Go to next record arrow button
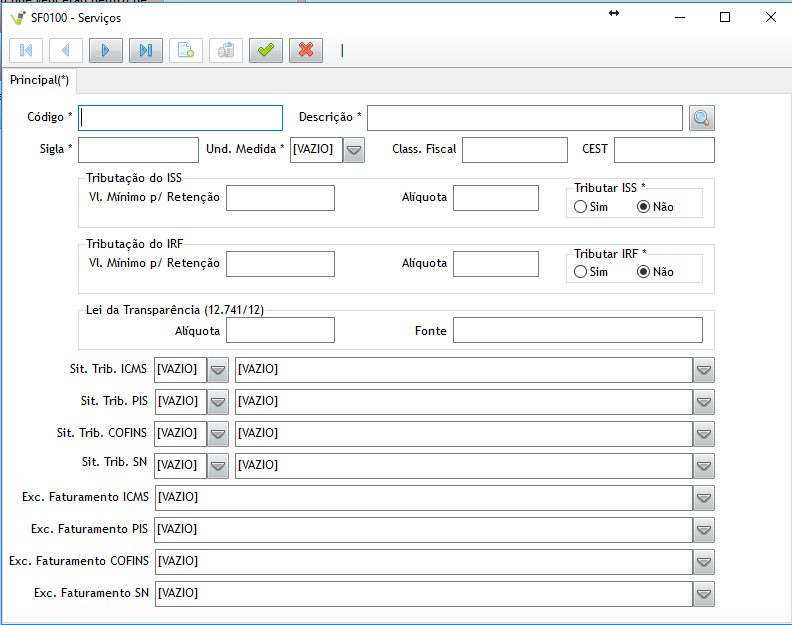The width and height of the screenshot is (792, 625). pyautogui.click(x=106, y=51)
